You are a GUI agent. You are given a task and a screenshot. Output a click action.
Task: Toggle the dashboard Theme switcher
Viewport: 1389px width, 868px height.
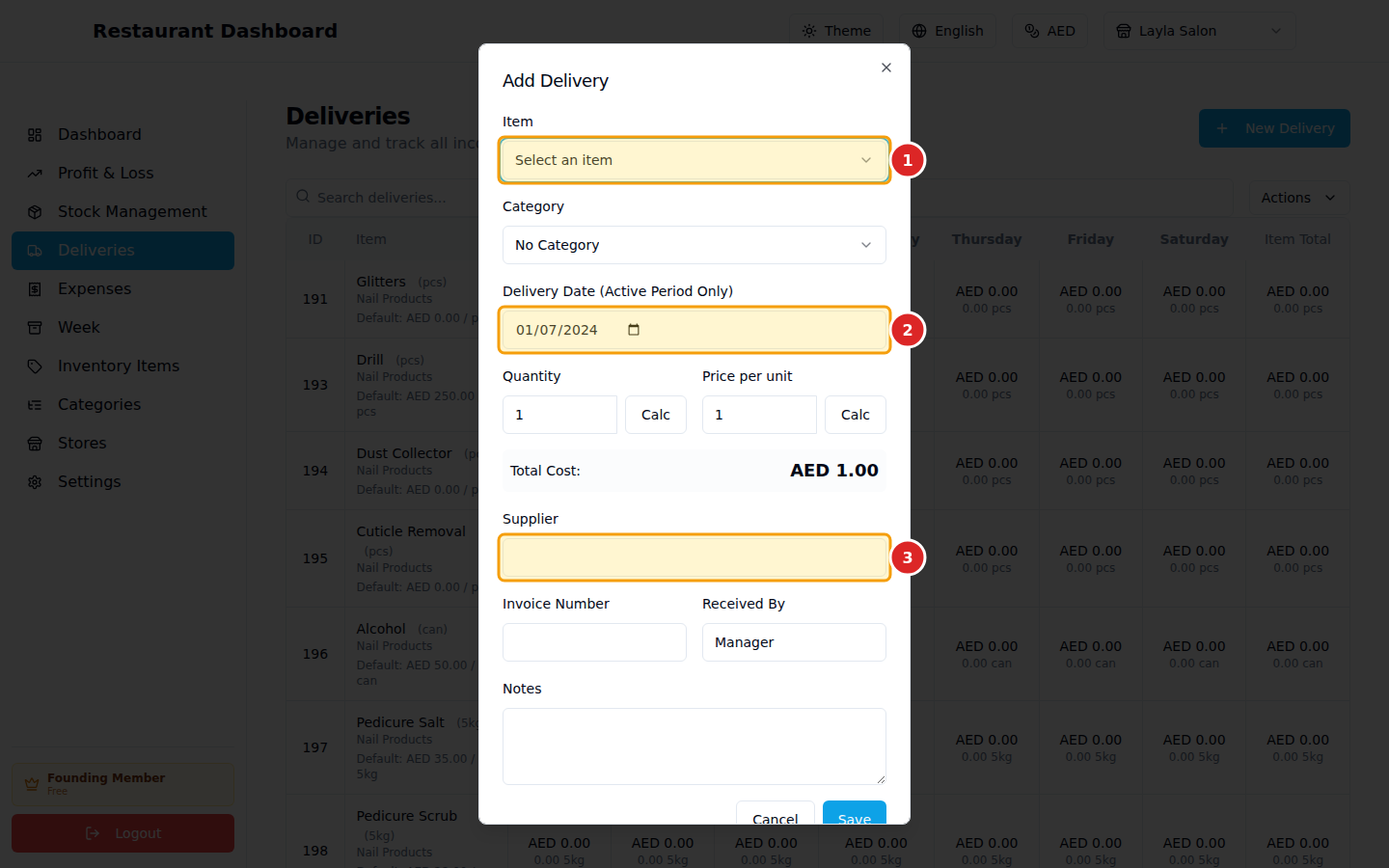point(835,30)
